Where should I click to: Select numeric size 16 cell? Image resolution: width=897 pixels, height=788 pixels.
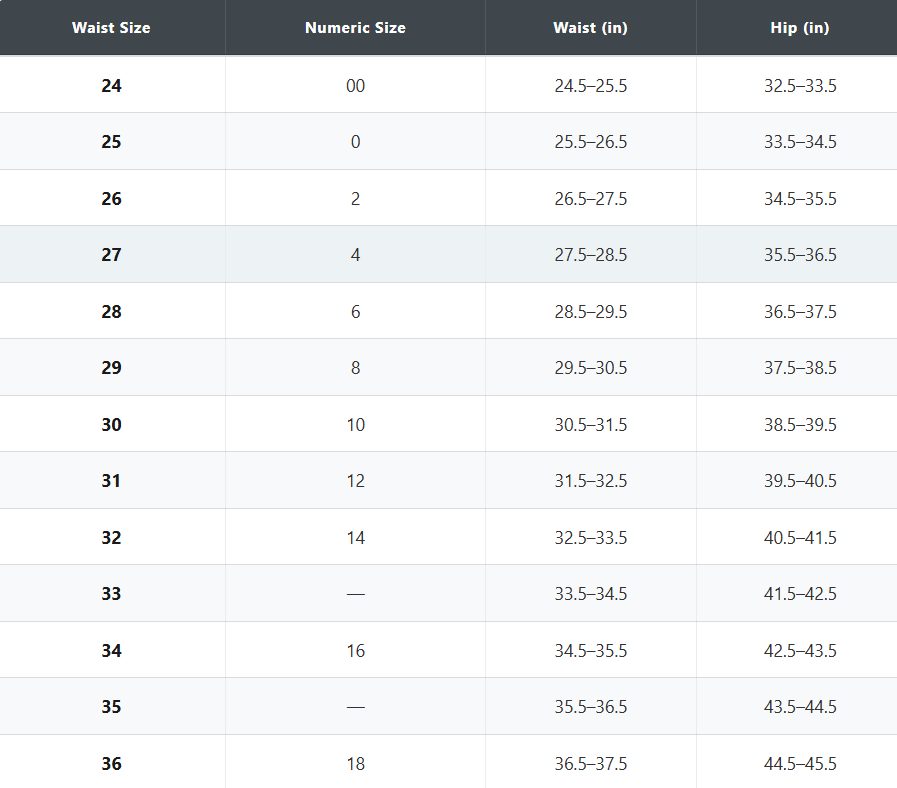click(355, 650)
